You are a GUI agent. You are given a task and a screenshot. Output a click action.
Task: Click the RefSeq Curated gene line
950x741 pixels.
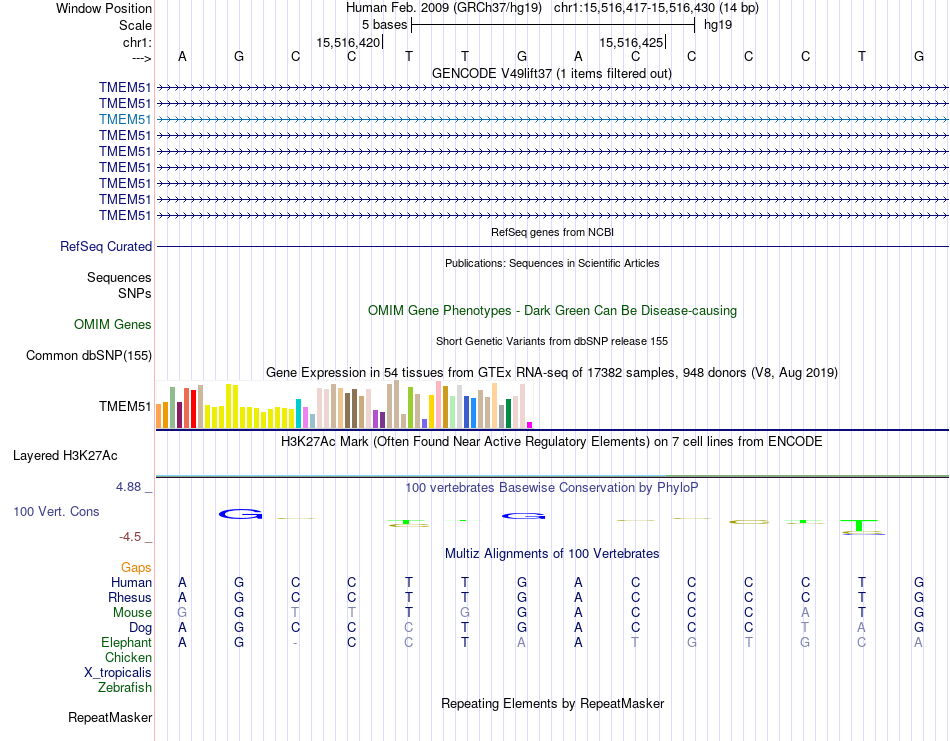(553, 247)
